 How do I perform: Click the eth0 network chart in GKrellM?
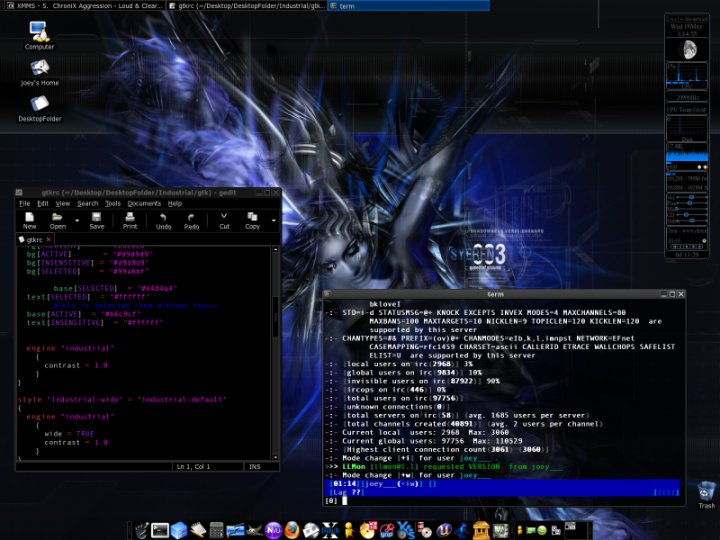click(x=687, y=156)
